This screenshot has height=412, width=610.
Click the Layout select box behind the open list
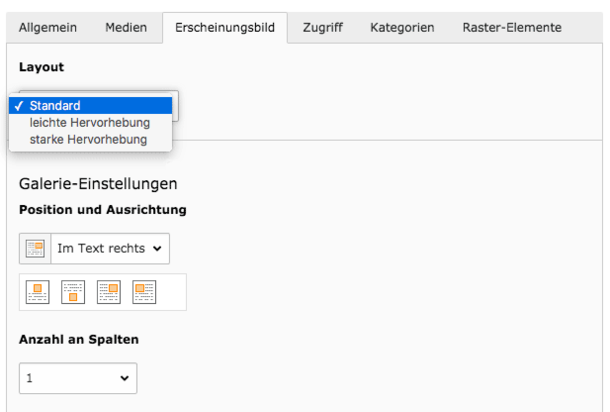[175, 106]
